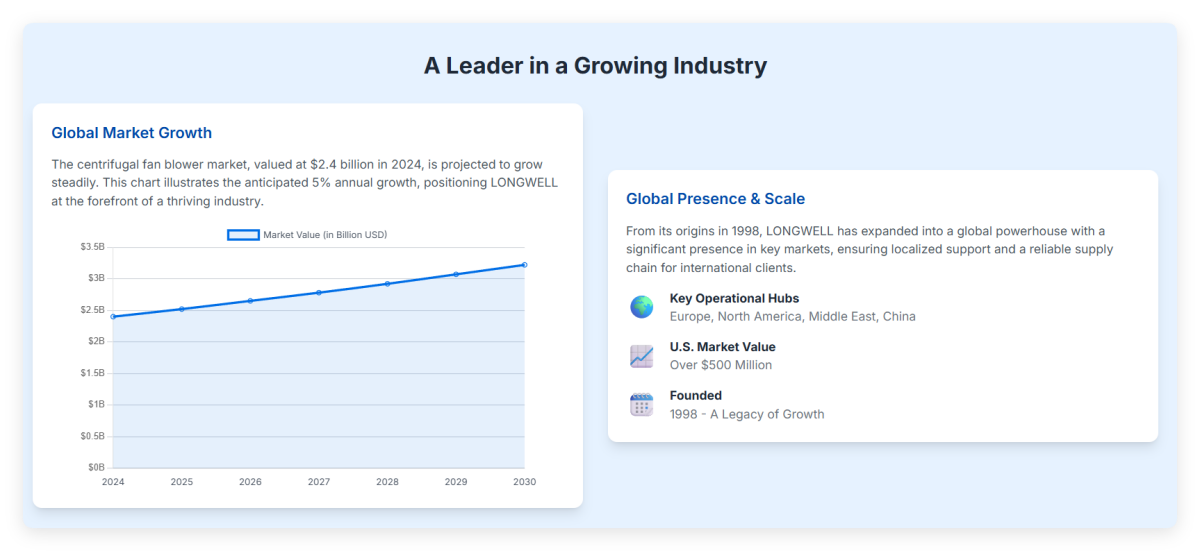Image resolution: width=1200 pixels, height=551 pixels.
Task: Click the $3.5B y-axis label
Action: coord(93,246)
